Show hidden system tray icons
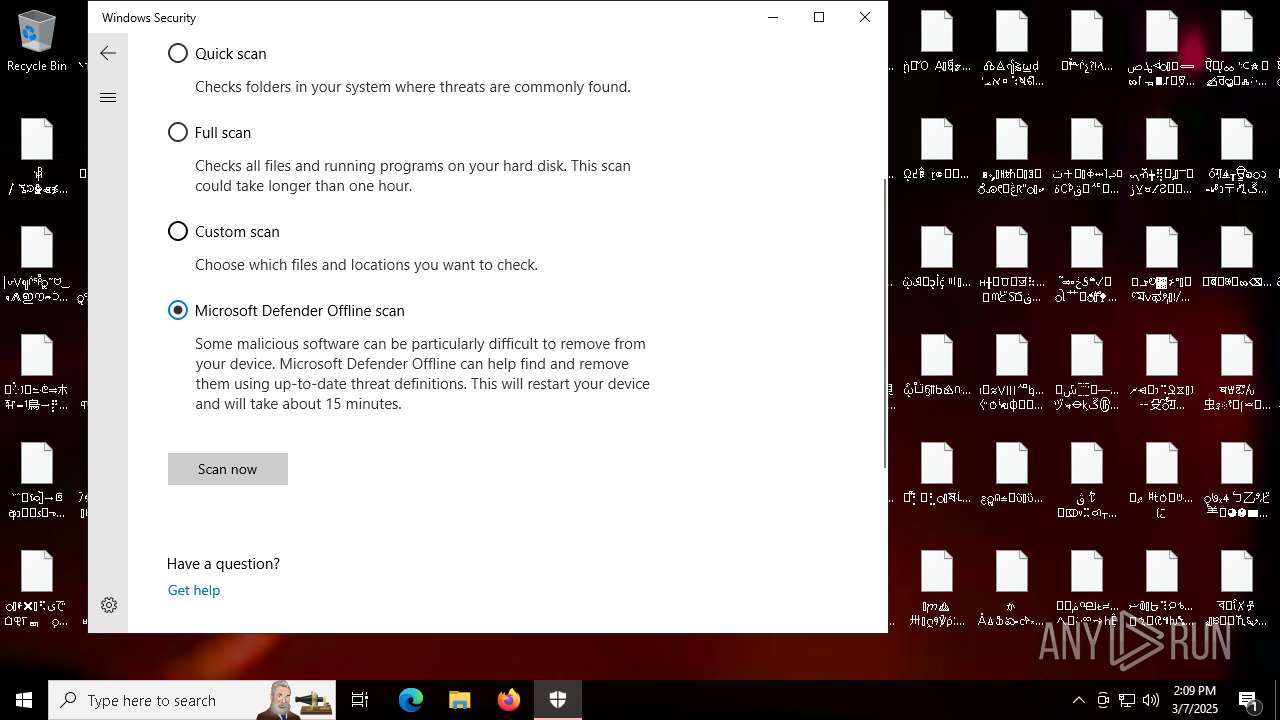 pyautogui.click(x=1078, y=700)
